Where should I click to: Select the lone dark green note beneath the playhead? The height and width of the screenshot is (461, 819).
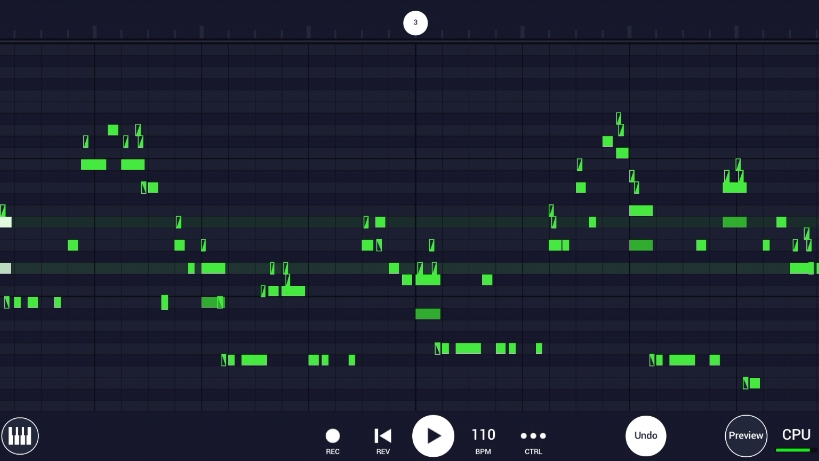[x=428, y=314]
